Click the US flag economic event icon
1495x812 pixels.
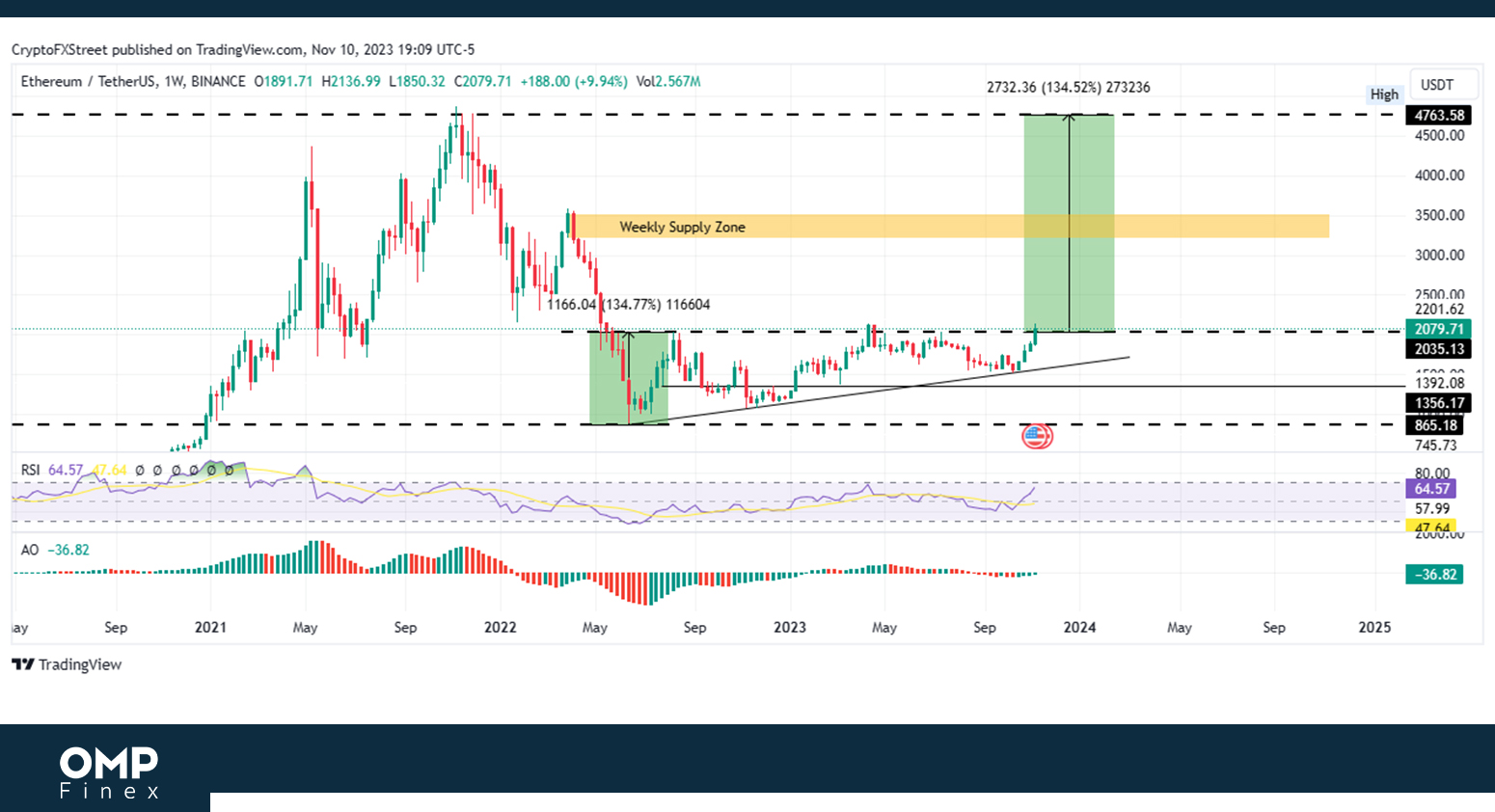tap(1037, 437)
